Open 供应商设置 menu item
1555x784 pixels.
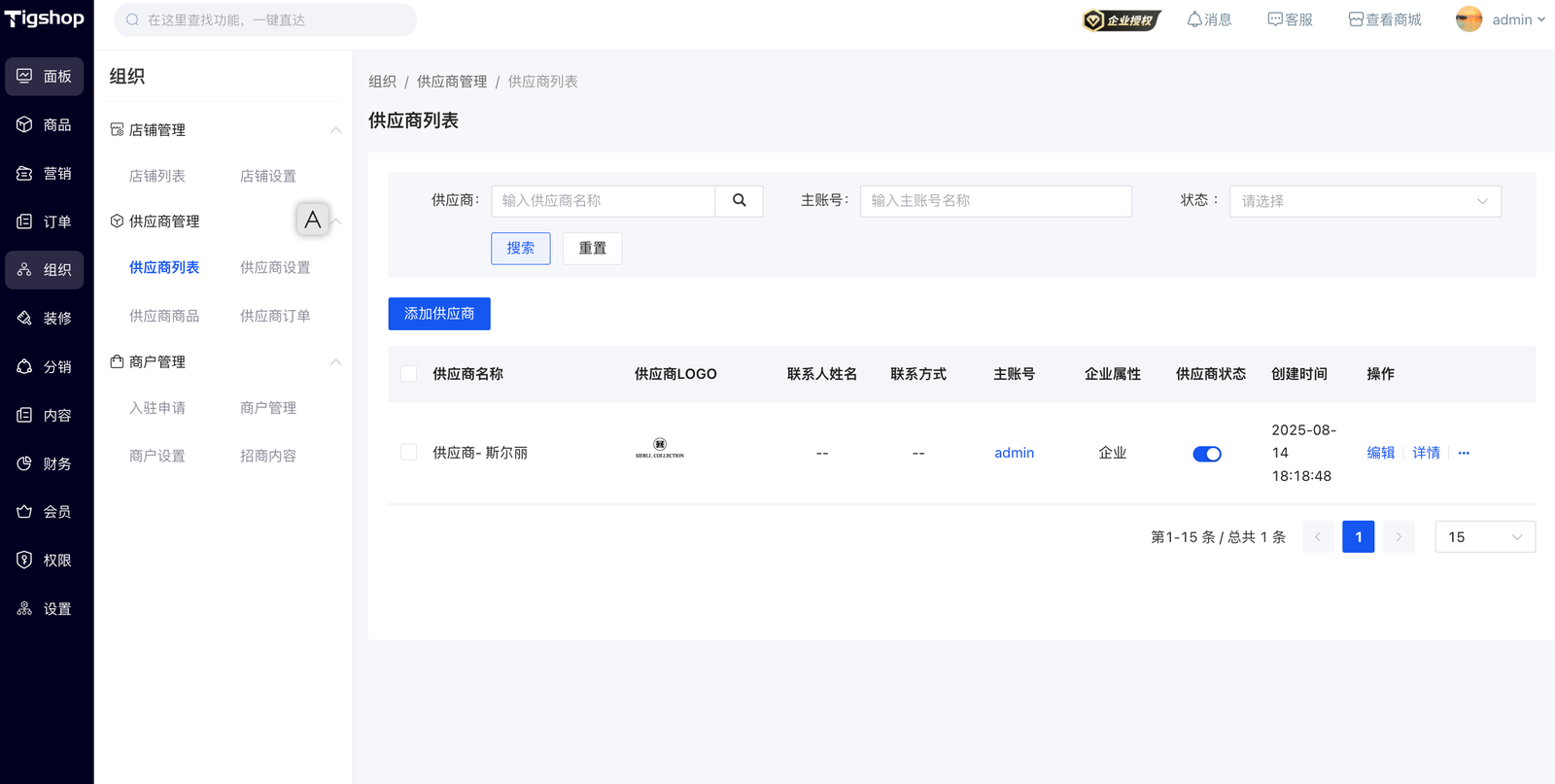275,268
